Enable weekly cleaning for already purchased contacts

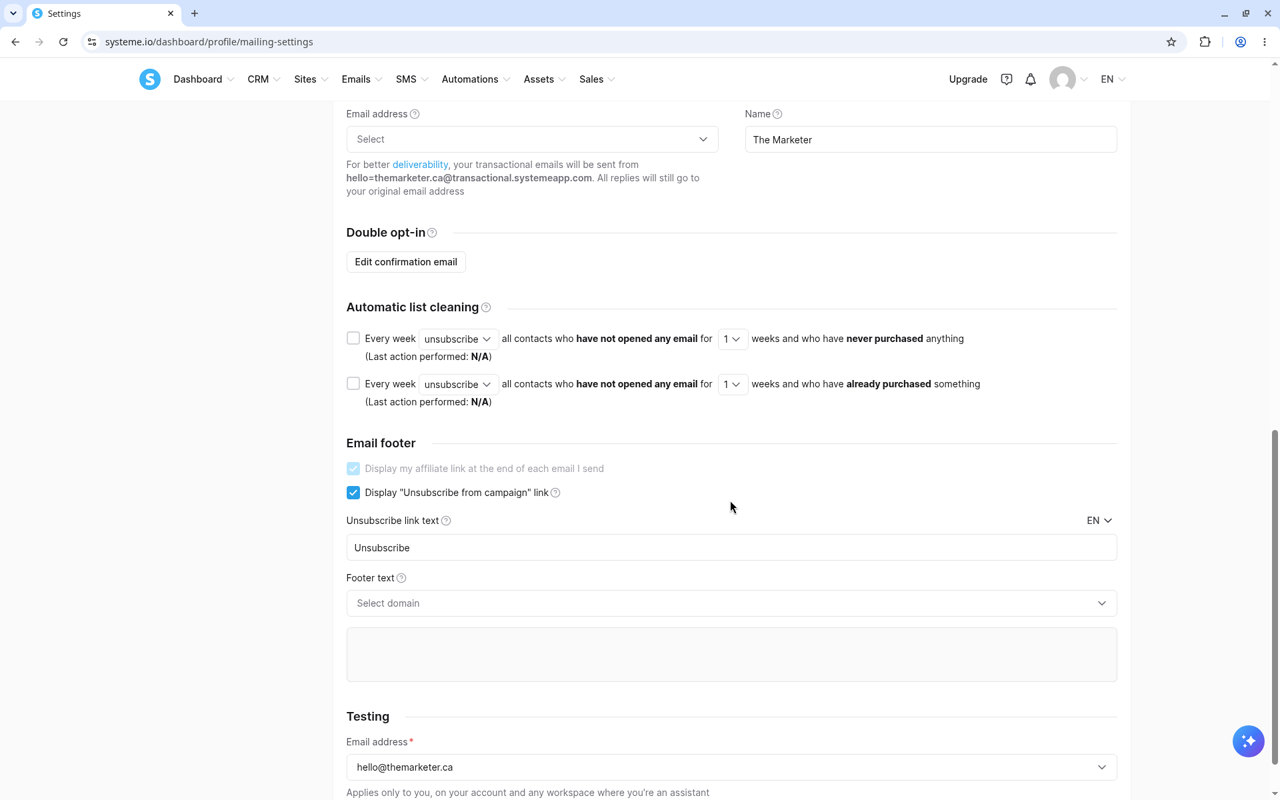click(353, 383)
